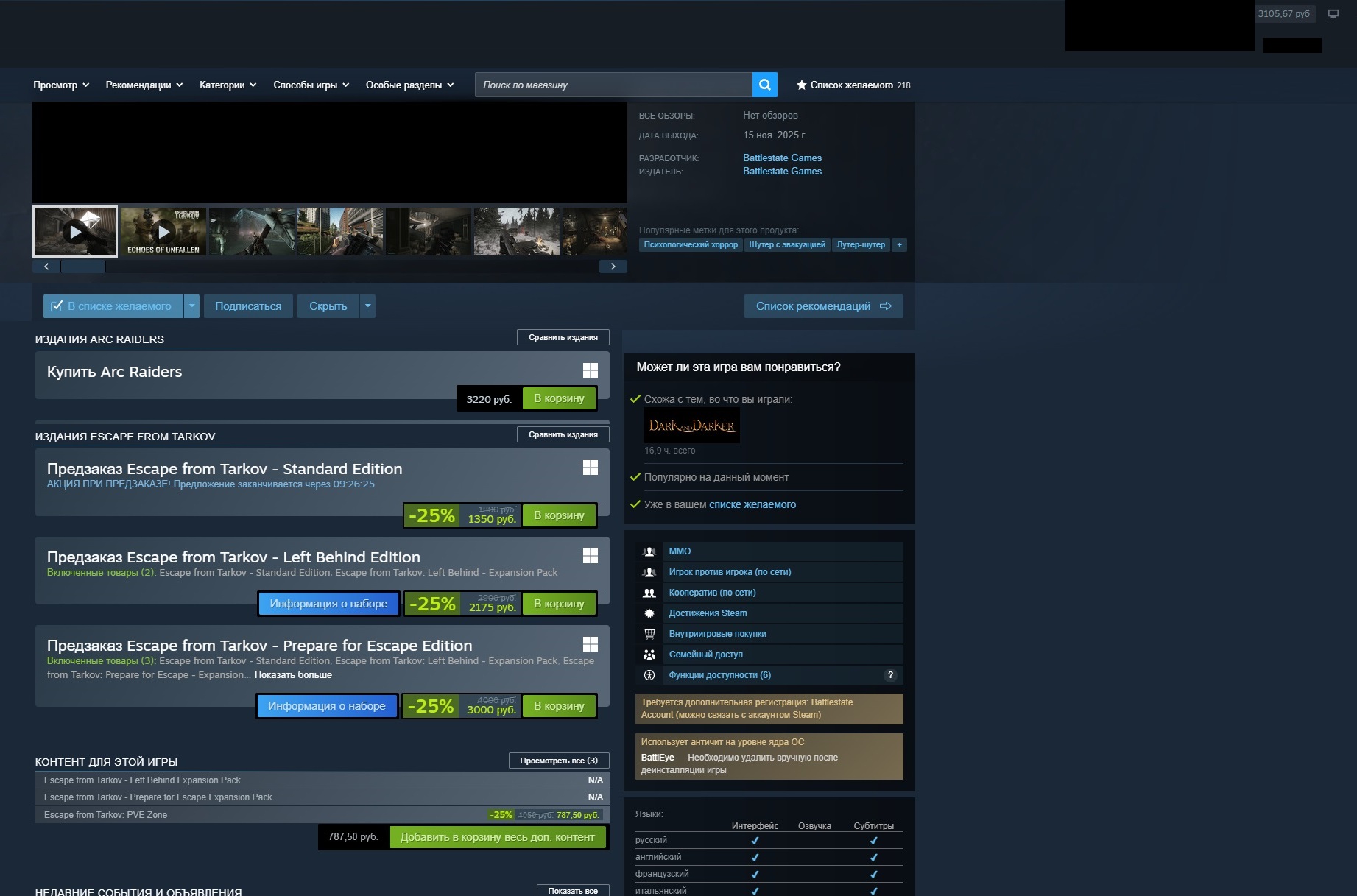The height and width of the screenshot is (896, 1357).
Task: Click the online co-op players icon
Action: (x=649, y=593)
